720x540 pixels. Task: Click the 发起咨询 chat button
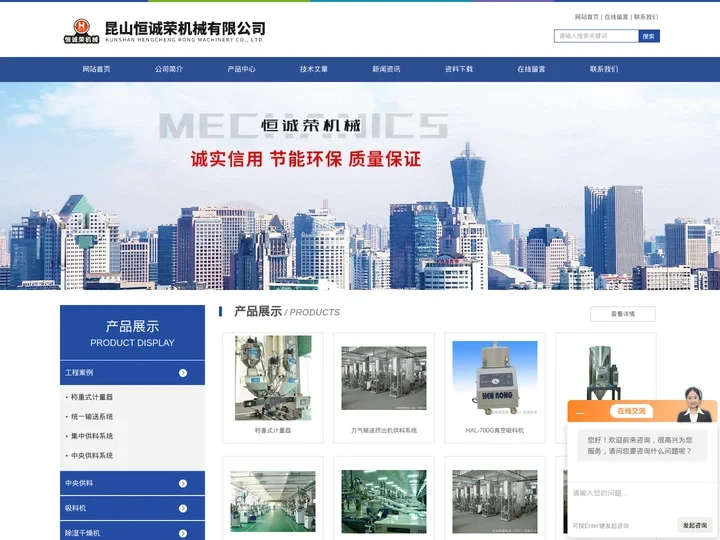pyautogui.click(x=695, y=525)
